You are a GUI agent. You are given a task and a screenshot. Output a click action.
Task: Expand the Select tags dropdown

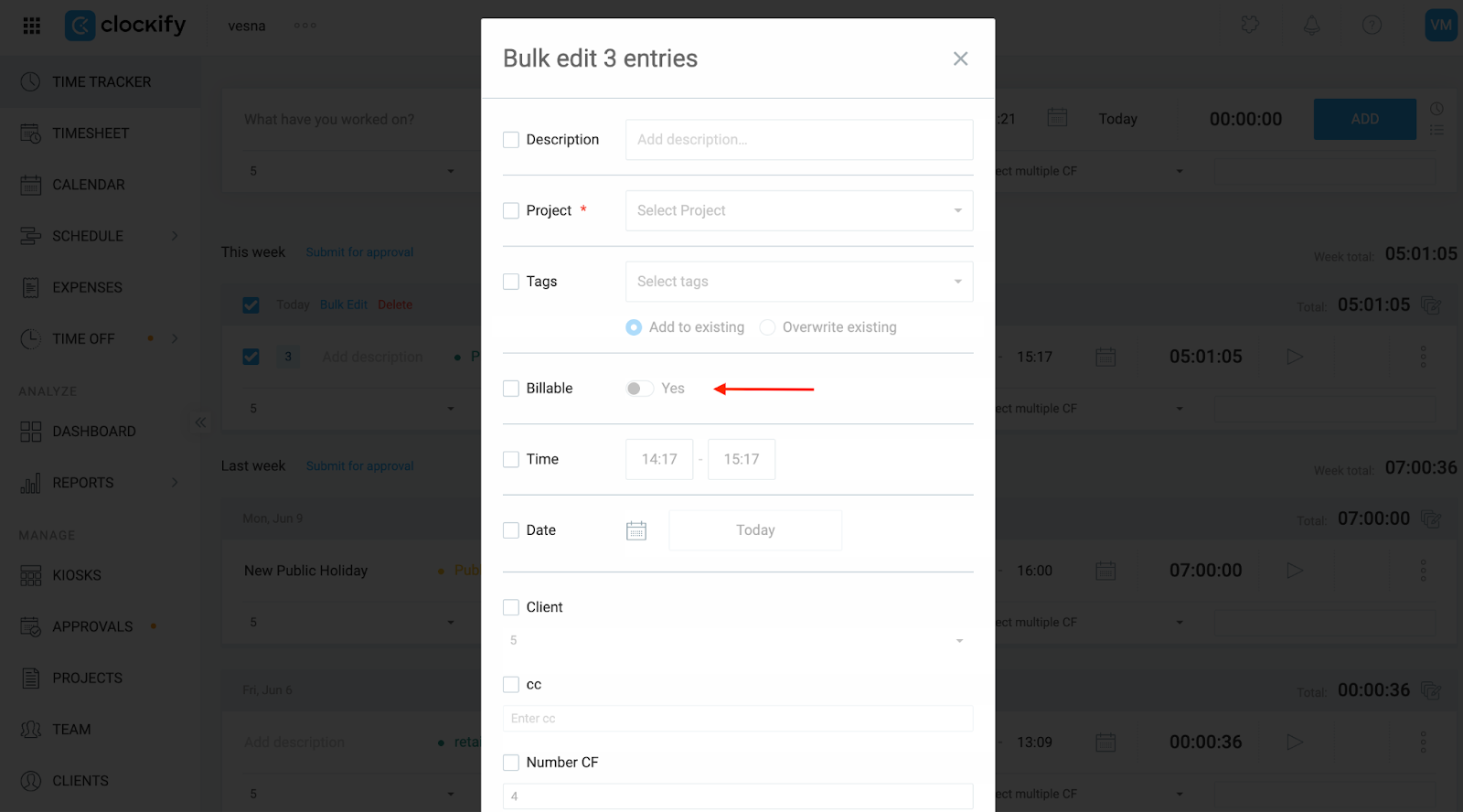[799, 282]
